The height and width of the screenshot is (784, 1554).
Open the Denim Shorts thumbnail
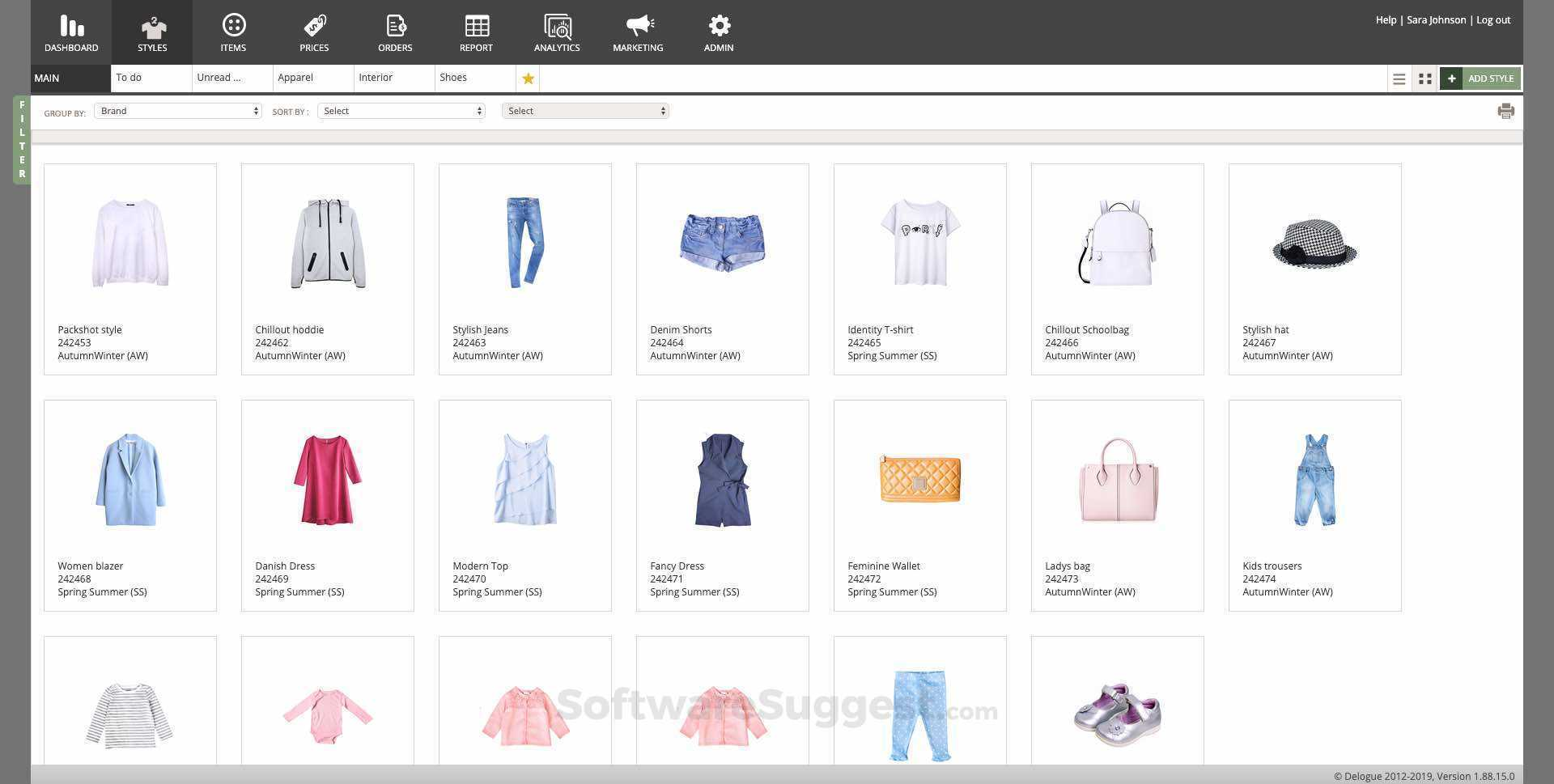point(723,243)
